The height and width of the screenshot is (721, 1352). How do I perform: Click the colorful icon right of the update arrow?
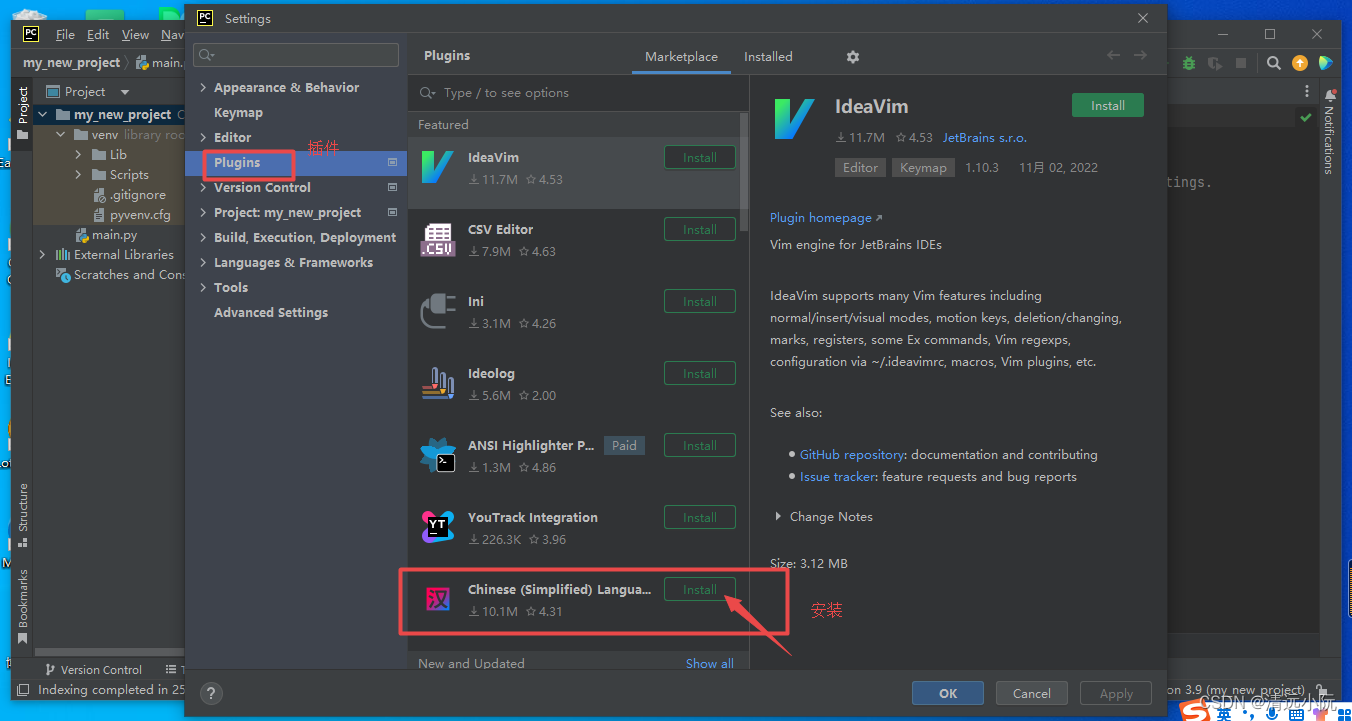pos(1325,63)
